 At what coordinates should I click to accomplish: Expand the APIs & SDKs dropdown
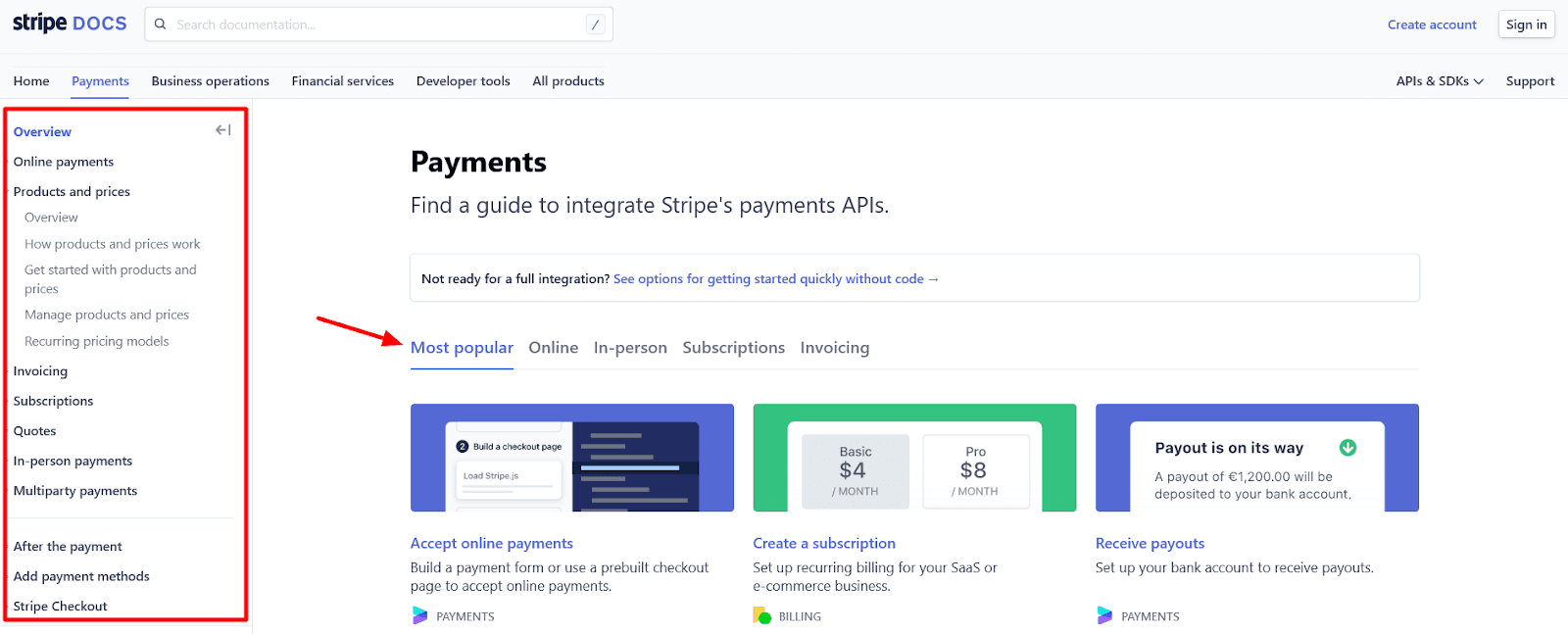tap(1439, 81)
